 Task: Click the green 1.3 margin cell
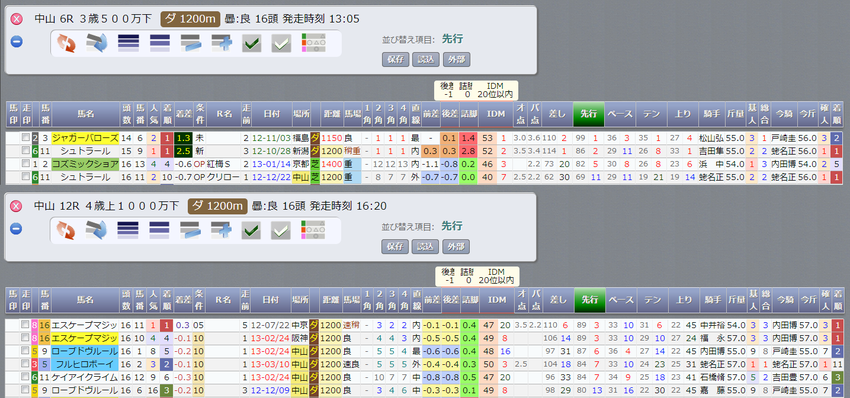pos(182,138)
